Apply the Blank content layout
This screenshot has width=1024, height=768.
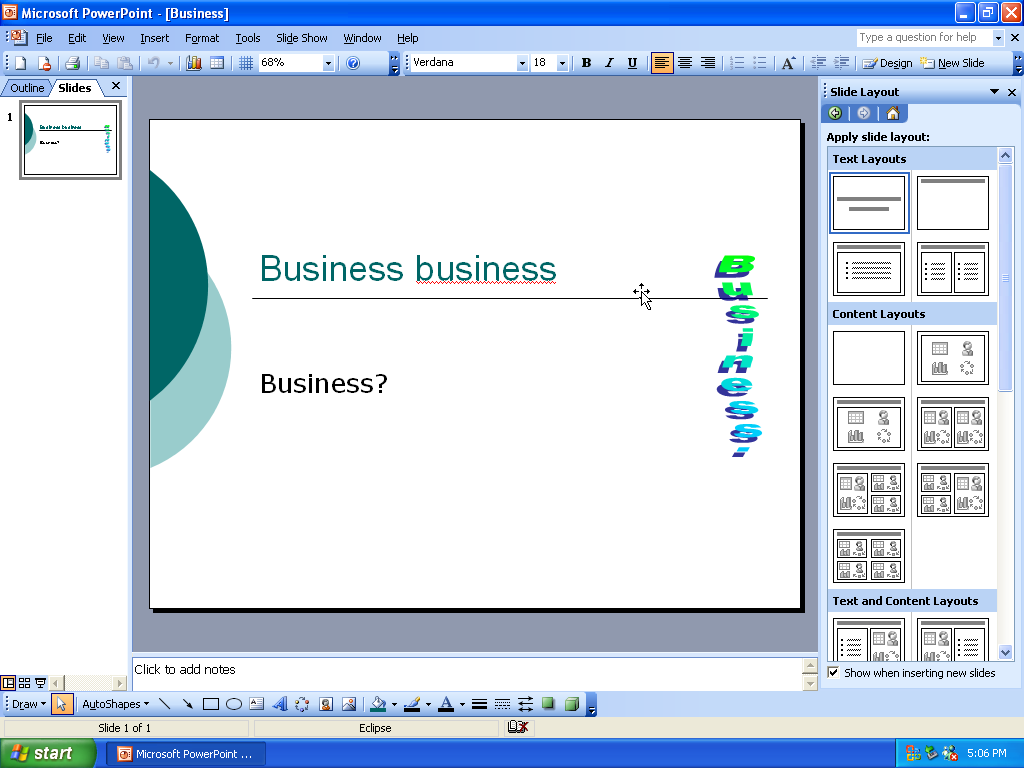pyautogui.click(x=869, y=358)
